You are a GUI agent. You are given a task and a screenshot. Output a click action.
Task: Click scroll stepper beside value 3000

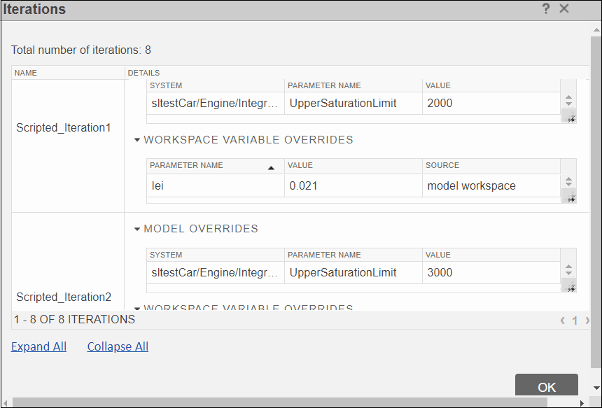(x=569, y=270)
